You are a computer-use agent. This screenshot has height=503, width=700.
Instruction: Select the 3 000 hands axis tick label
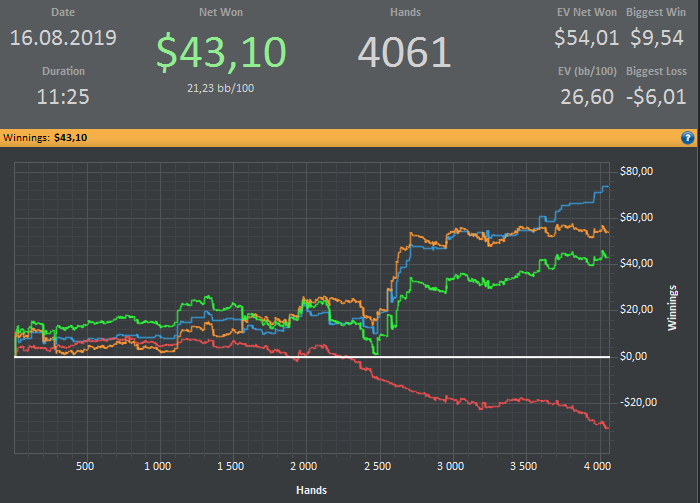pyautogui.click(x=450, y=466)
